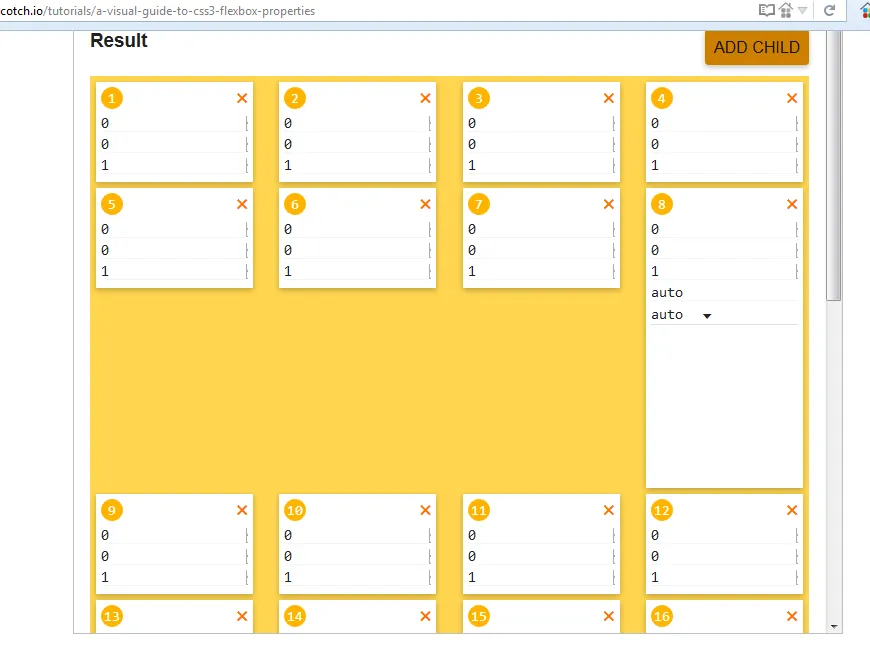Remove child card 14 with its X
This screenshot has height=663, width=870.
(426, 616)
